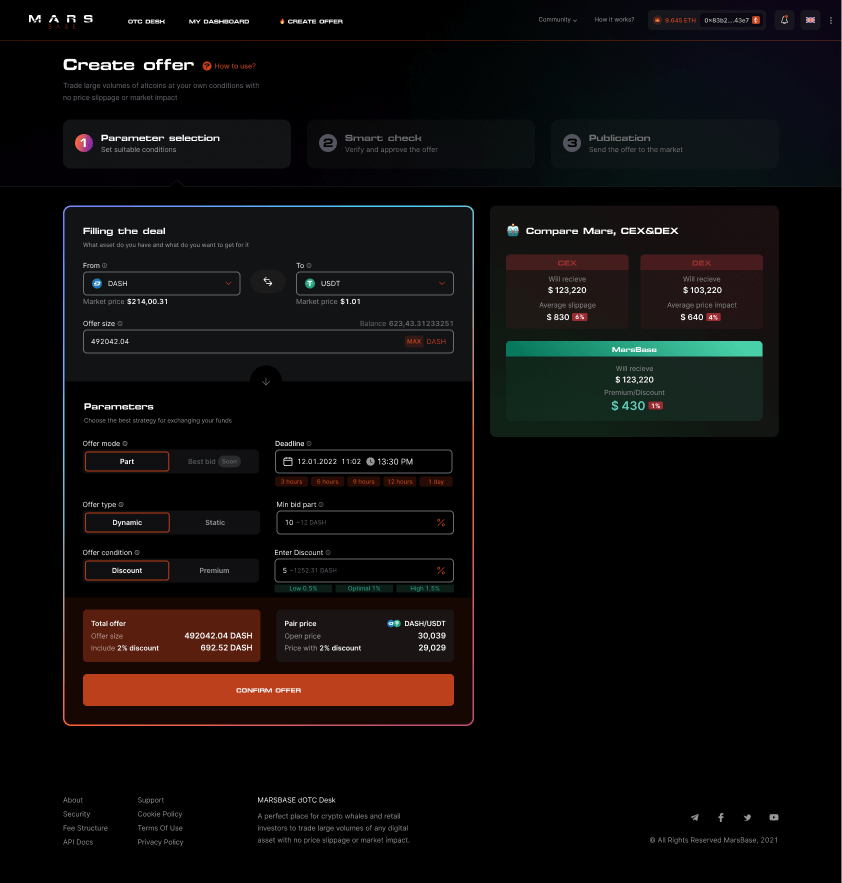This screenshot has height=883, width=842.
Task: Click the calendar icon in the Deadline field
Action: coord(287,461)
